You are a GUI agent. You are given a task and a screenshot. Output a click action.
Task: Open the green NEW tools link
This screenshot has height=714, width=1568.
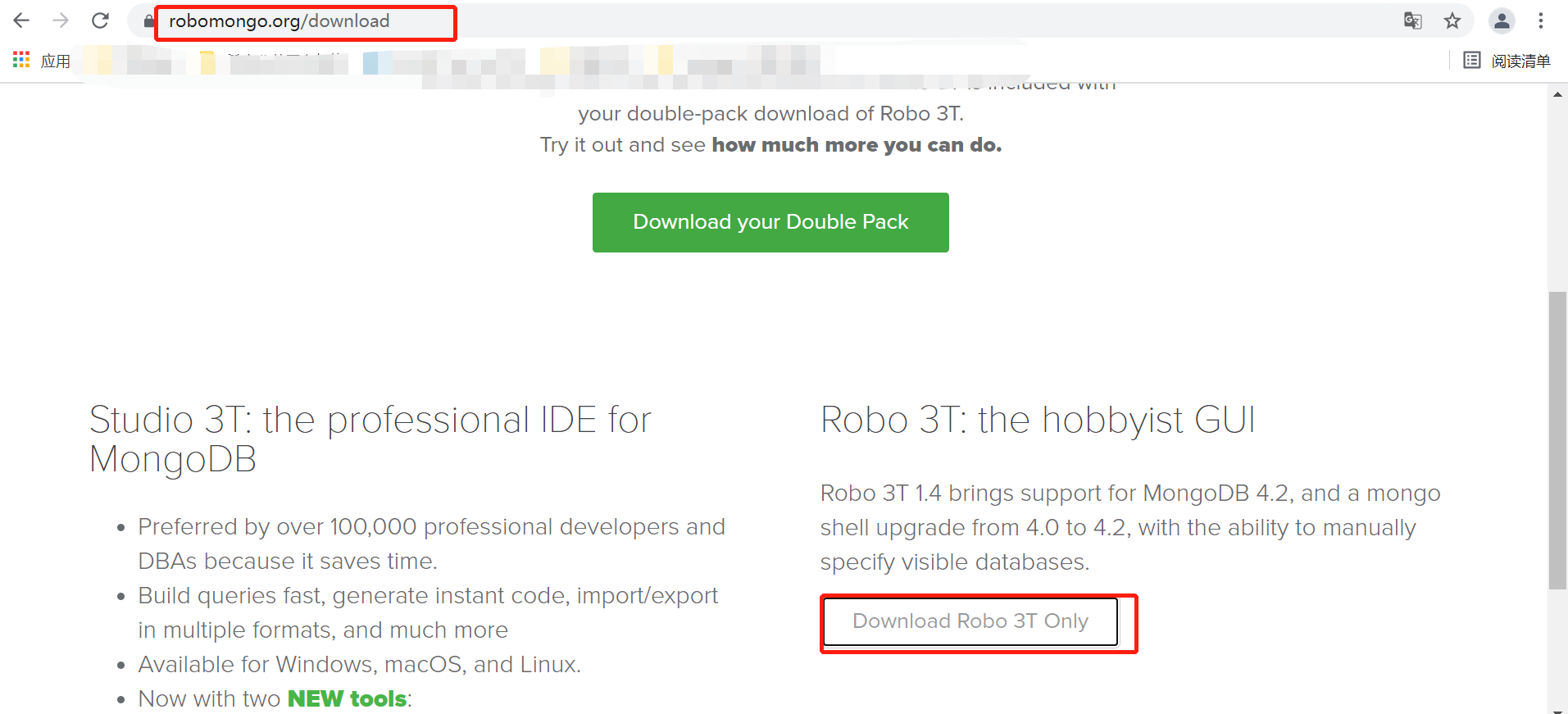click(348, 698)
